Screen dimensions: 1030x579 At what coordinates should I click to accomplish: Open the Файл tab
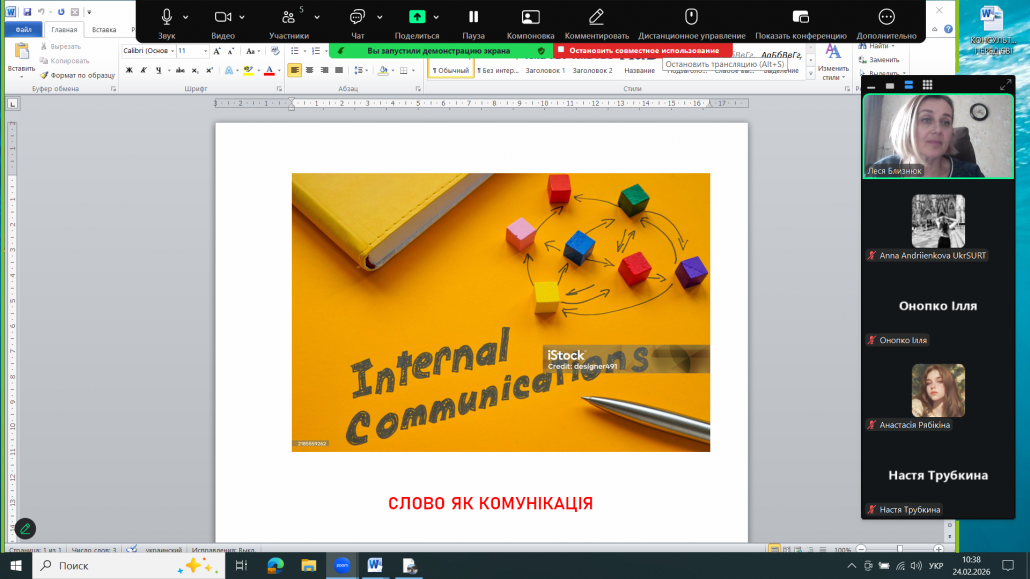pyautogui.click(x=24, y=30)
